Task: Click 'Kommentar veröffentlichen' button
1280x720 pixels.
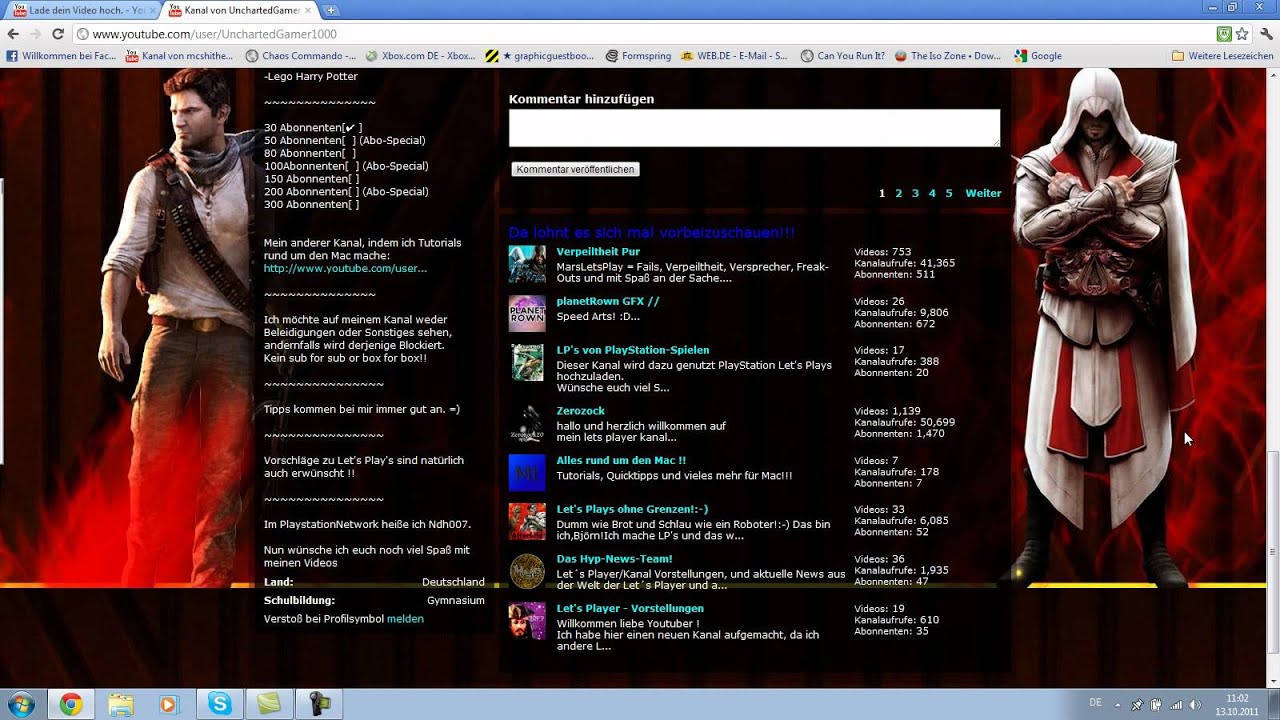Action: [575, 170]
